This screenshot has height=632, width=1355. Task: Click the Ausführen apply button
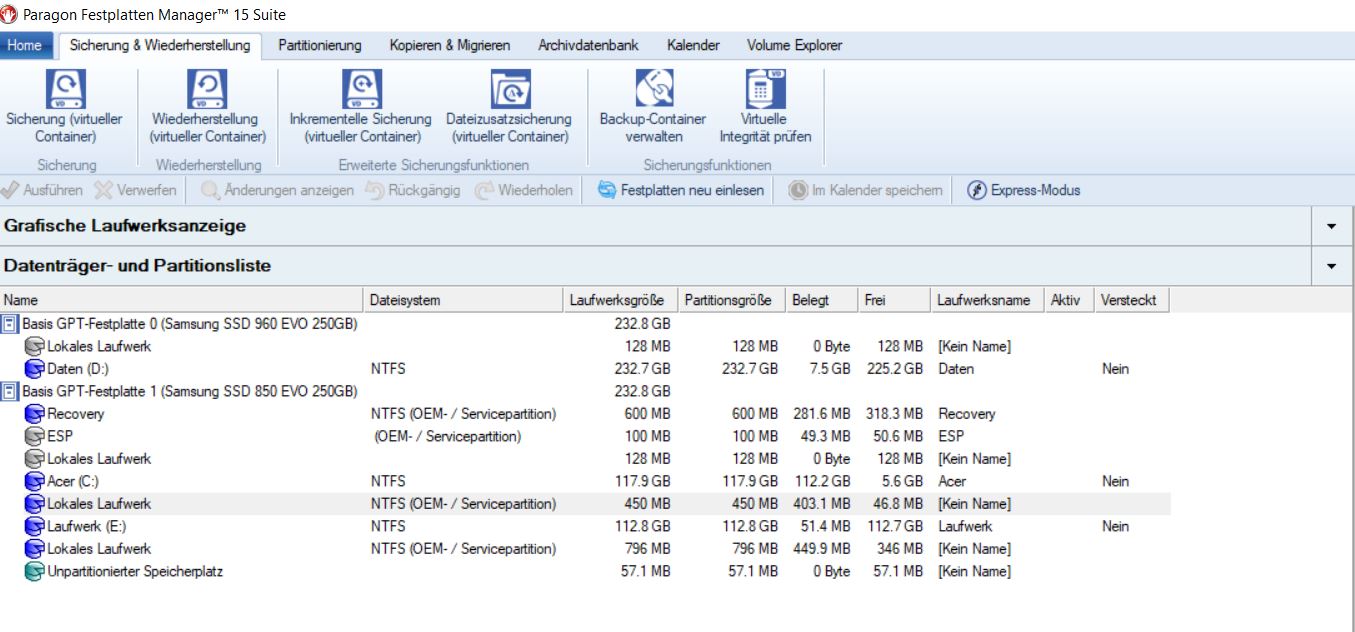(44, 190)
